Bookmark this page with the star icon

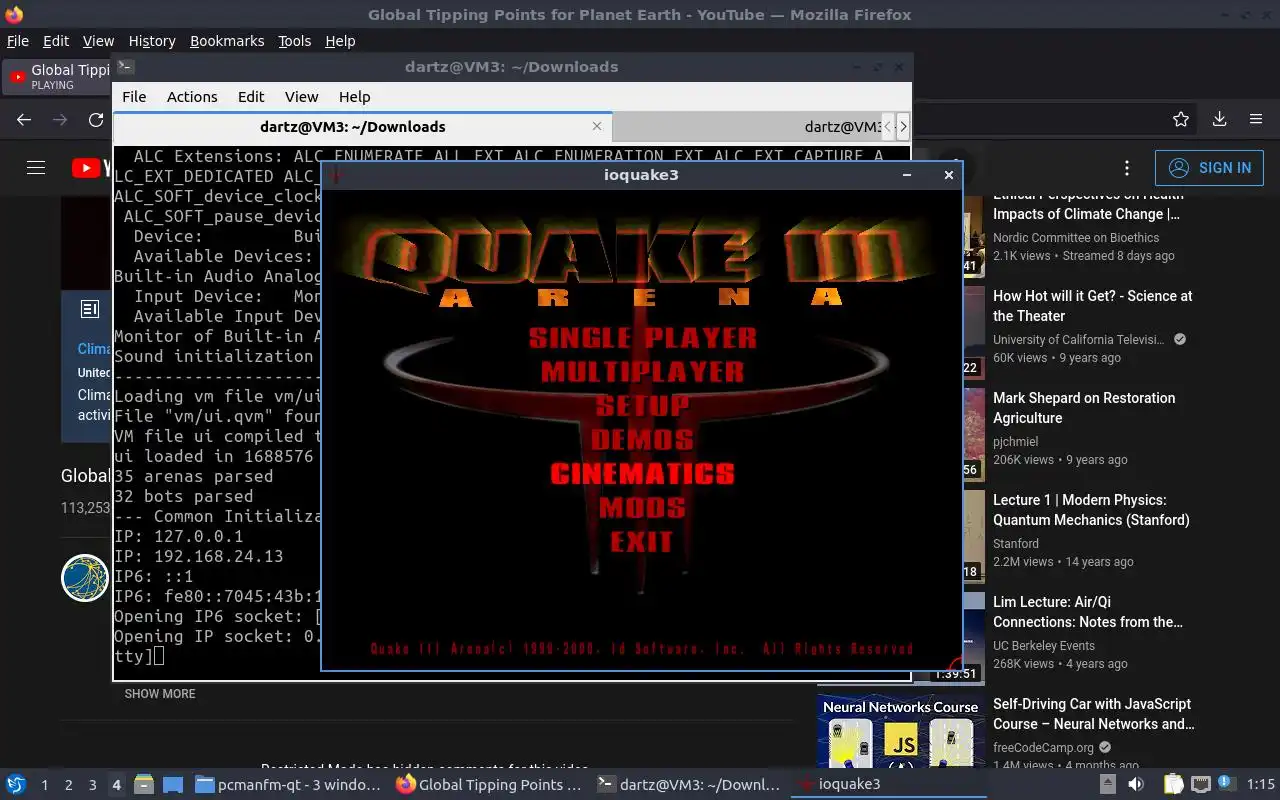pyautogui.click(x=1181, y=119)
